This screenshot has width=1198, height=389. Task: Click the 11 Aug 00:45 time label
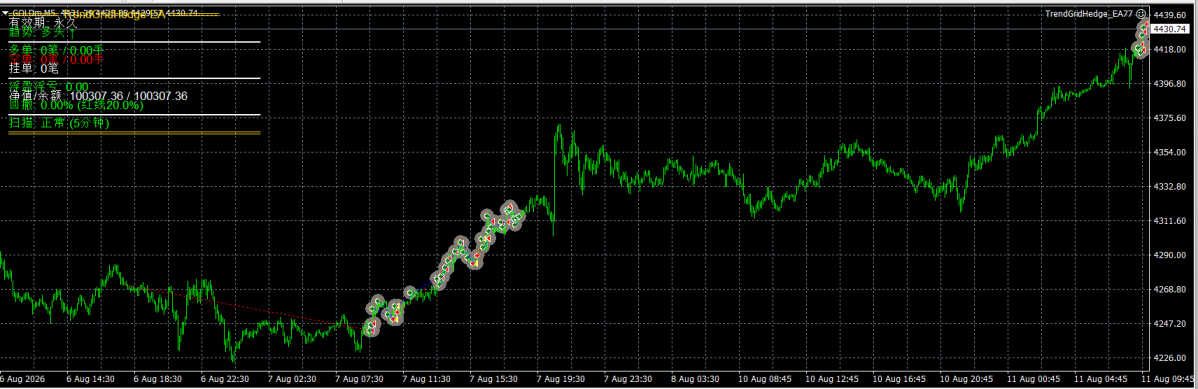pos(1034,379)
